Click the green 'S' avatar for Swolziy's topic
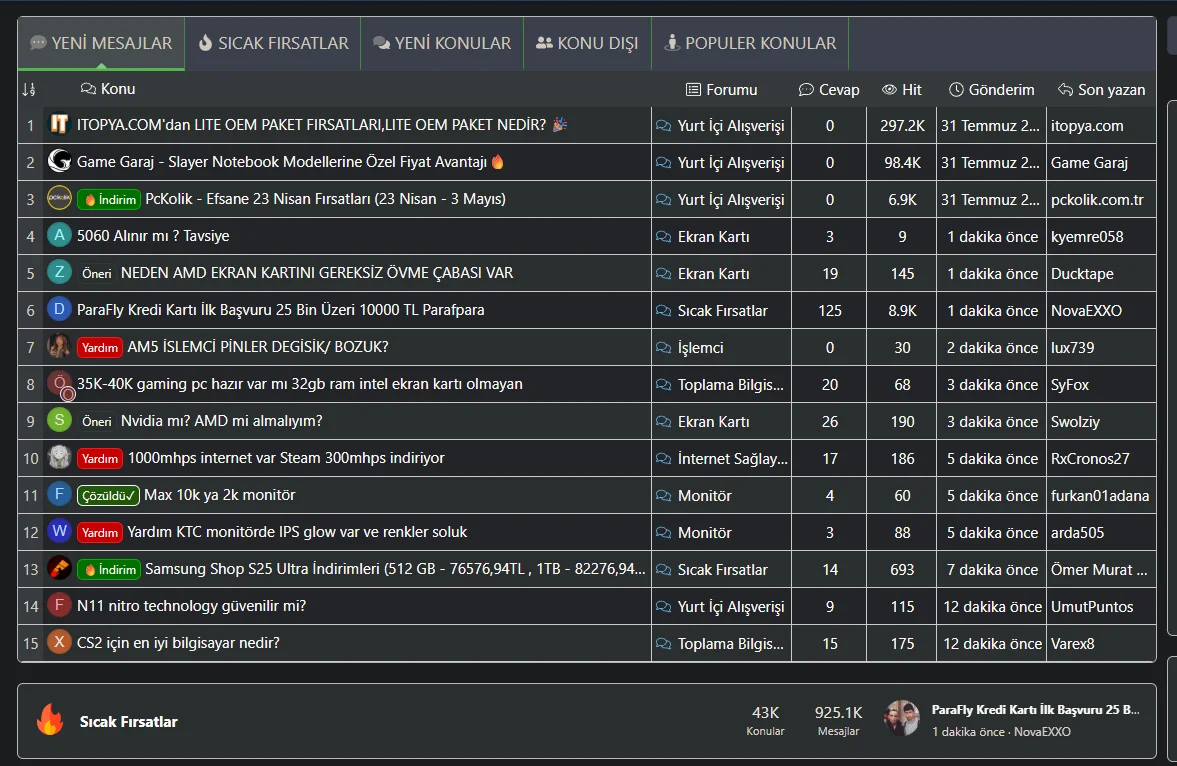 click(60, 421)
